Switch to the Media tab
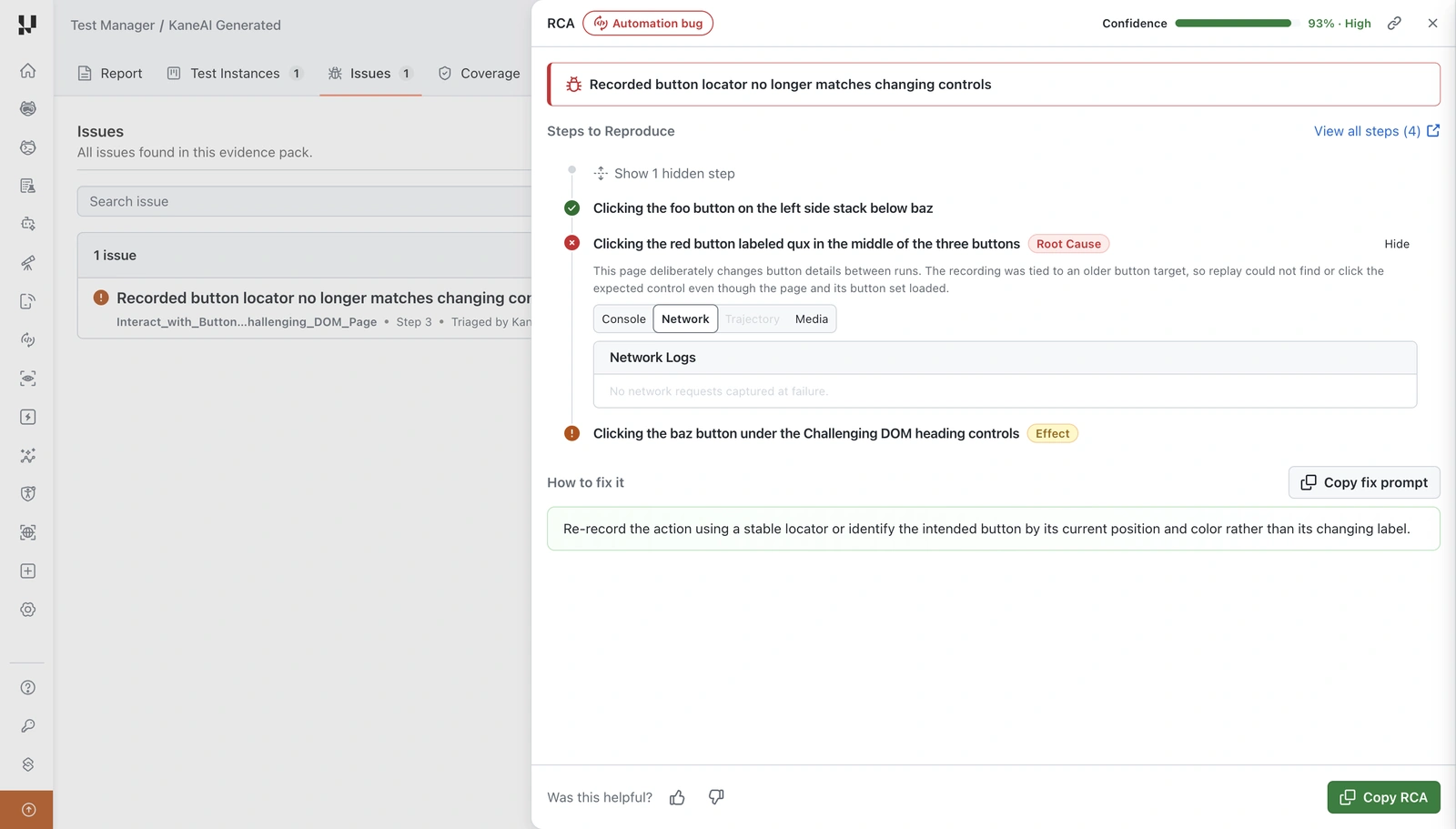The image size is (1456, 829). coord(812,319)
